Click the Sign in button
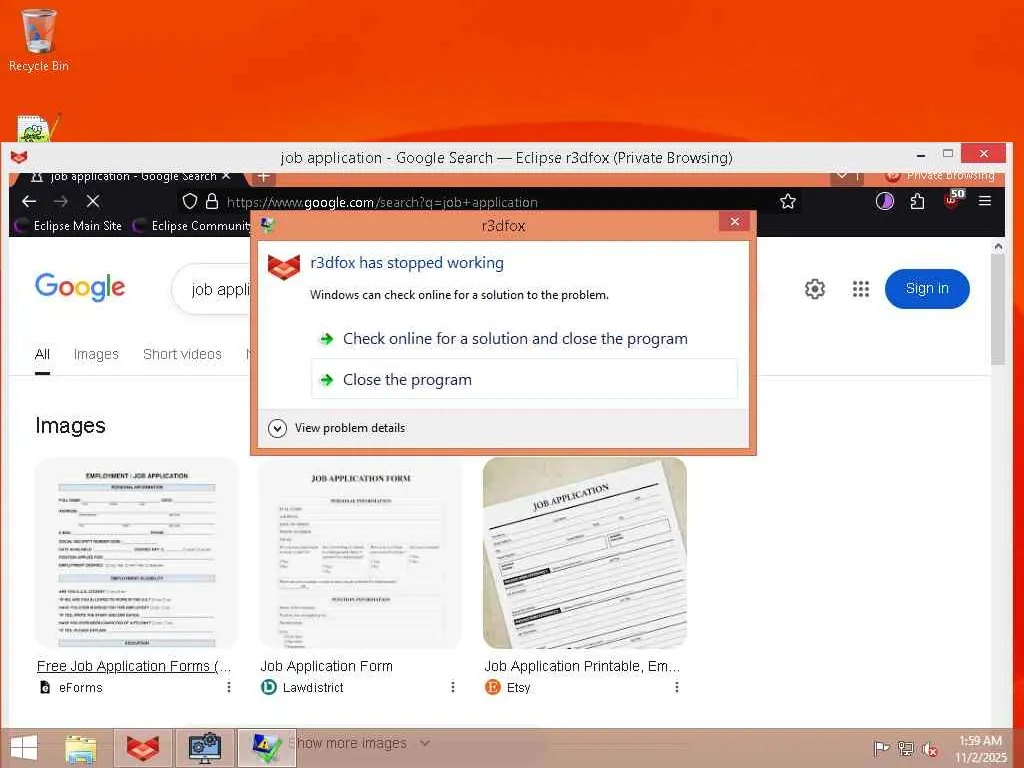 pos(927,289)
